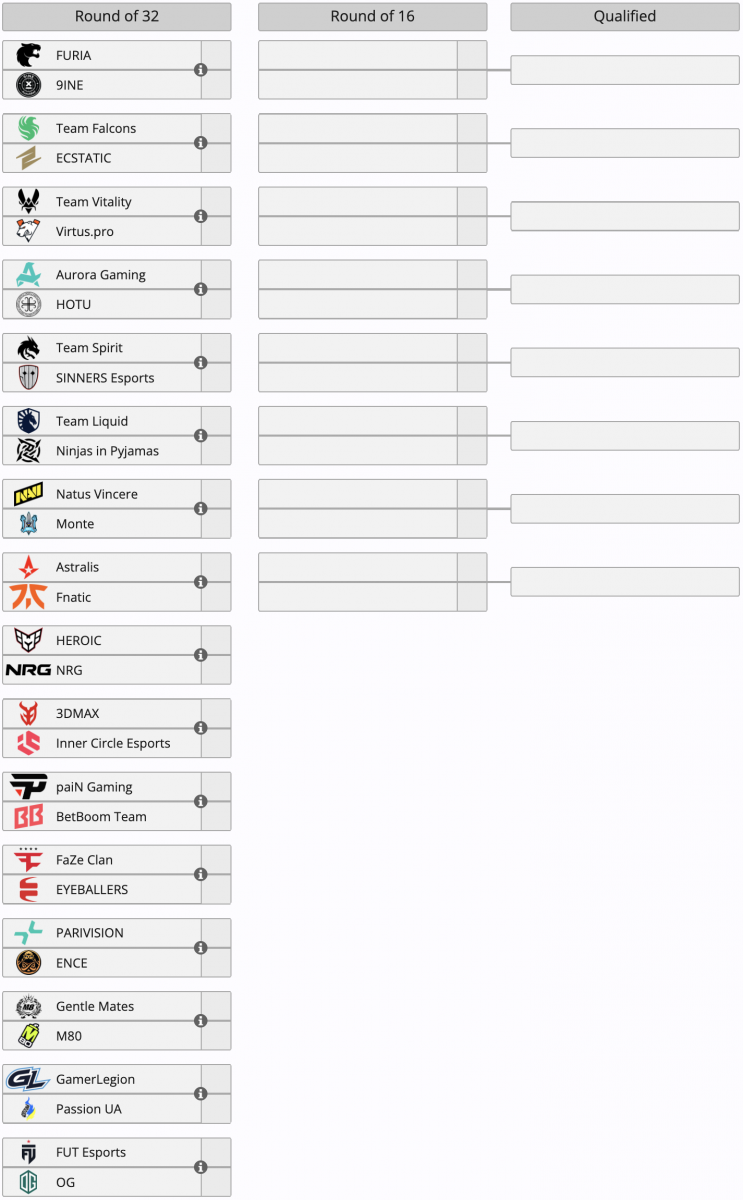
Task: Click the Round of 32 column header
Action: (x=117, y=16)
